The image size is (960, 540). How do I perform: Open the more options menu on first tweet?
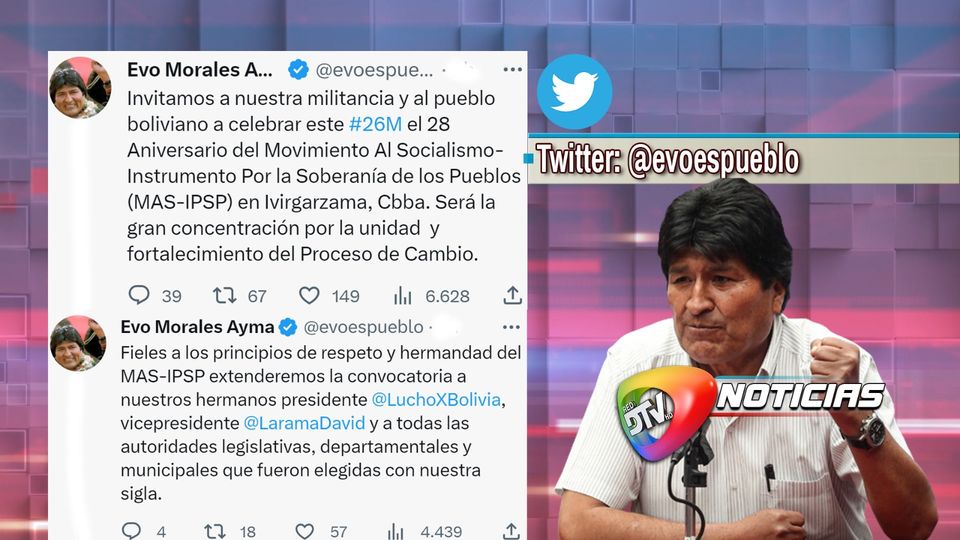[x=512, y=70]
